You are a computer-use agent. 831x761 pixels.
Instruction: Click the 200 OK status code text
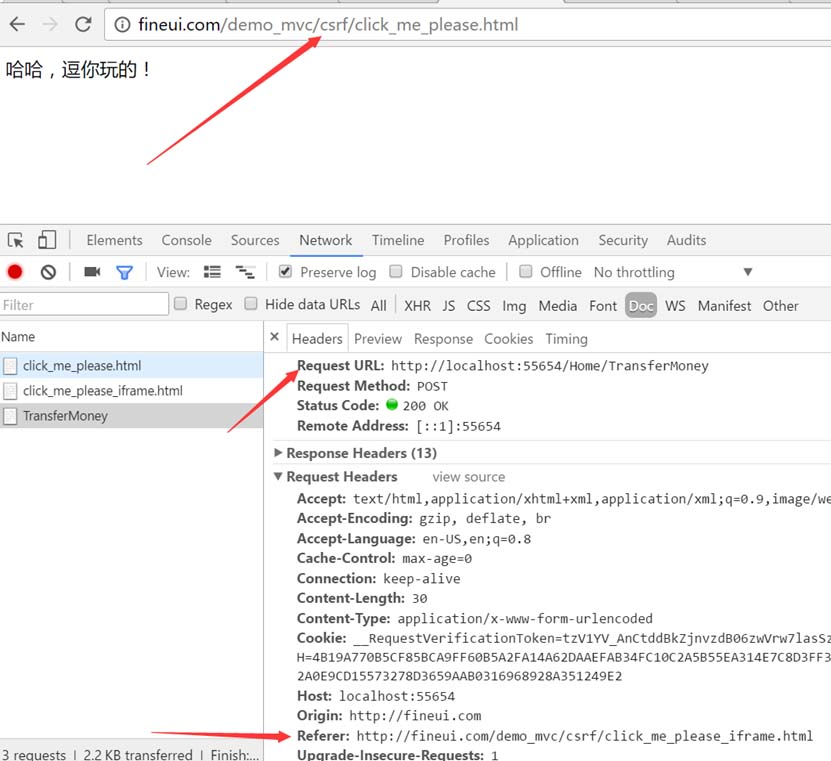[x=425, y=406]
